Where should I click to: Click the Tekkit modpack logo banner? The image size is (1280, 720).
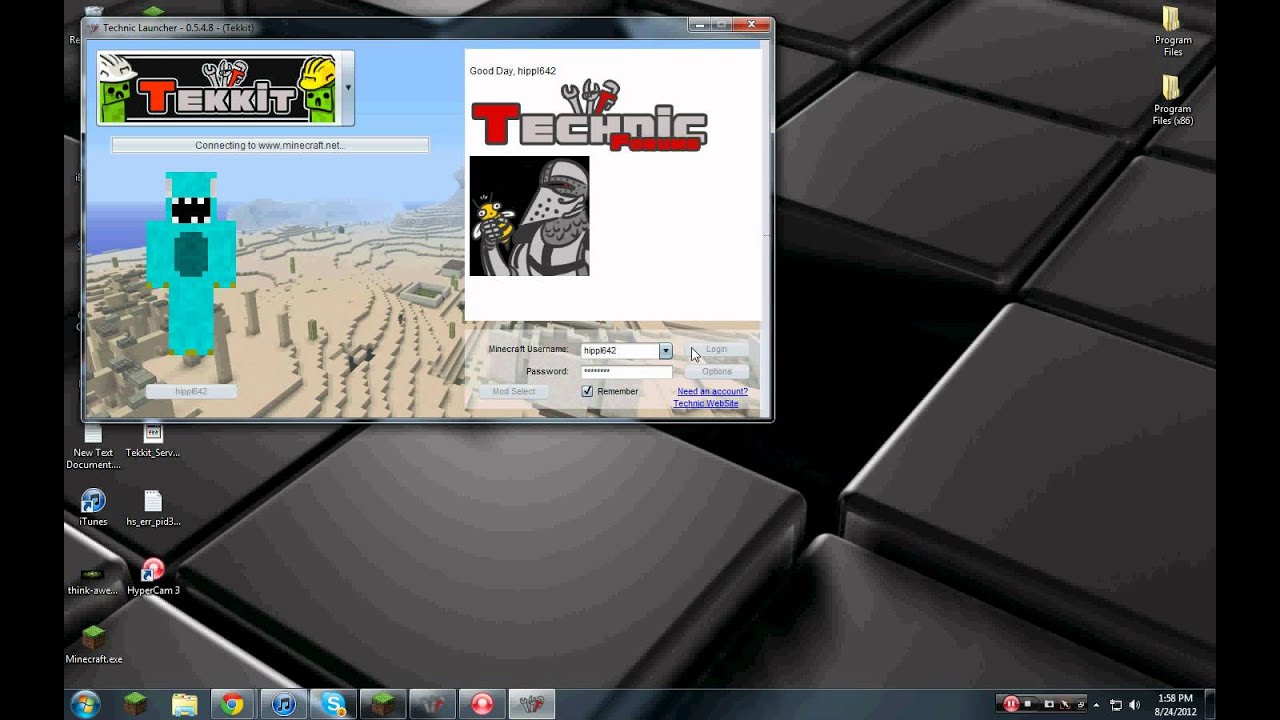[x=219, y=88]
